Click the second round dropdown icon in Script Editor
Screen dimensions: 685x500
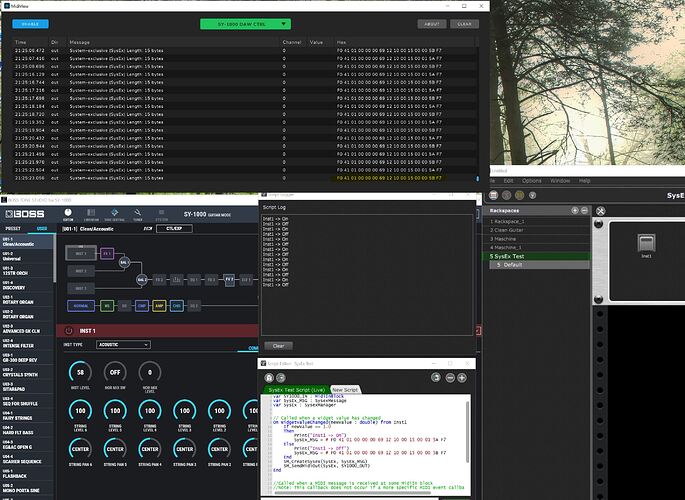pos(281,378)
